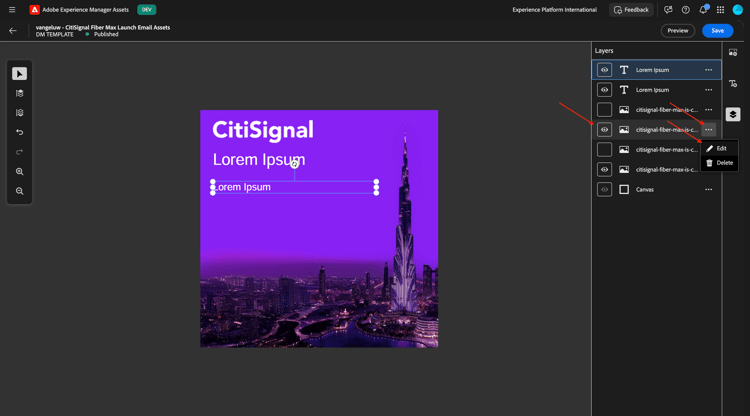Close the open more-options menu button

(x=708, y=130)
